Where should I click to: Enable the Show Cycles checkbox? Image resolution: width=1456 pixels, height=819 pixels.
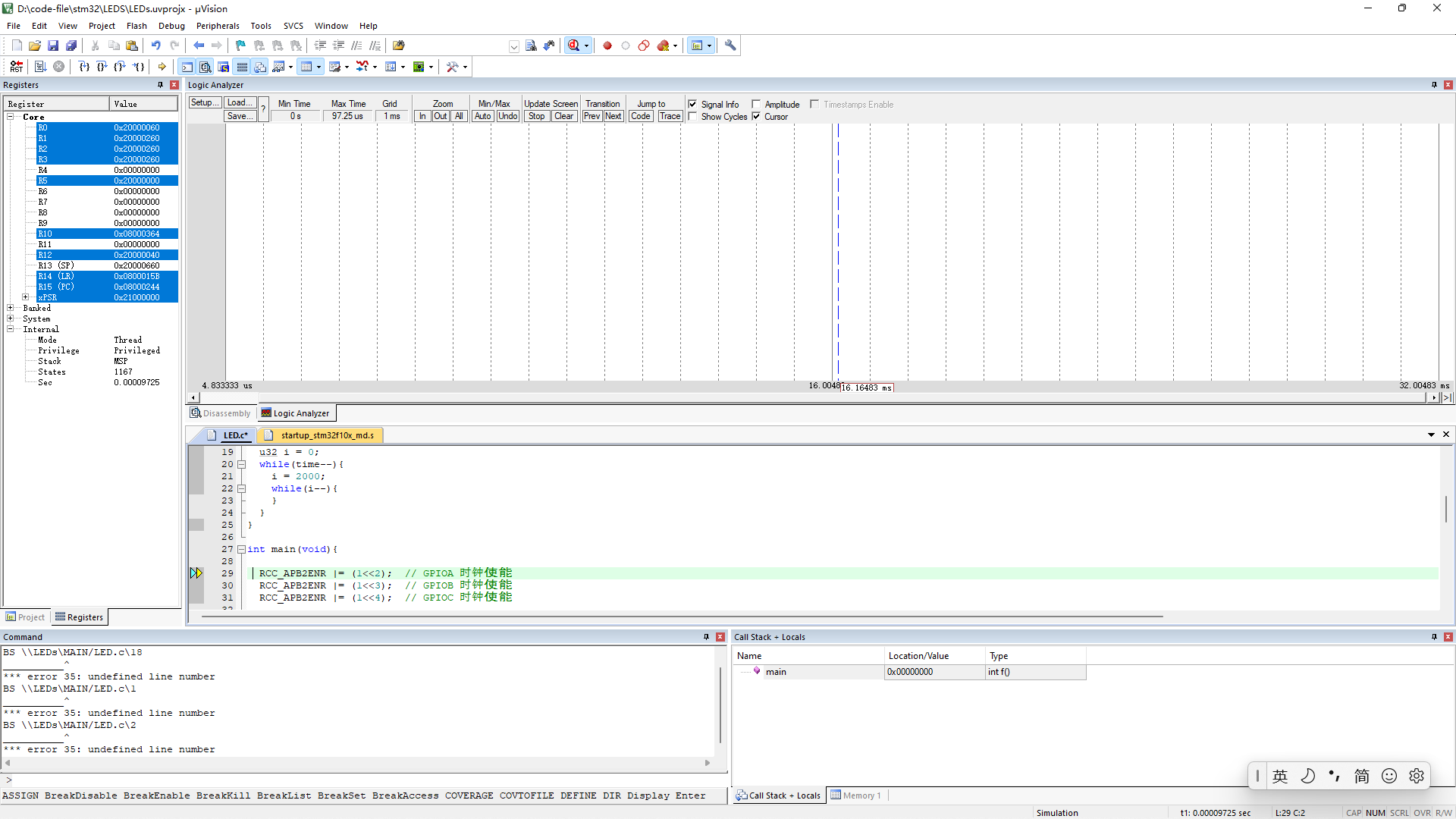pos(693,117)
